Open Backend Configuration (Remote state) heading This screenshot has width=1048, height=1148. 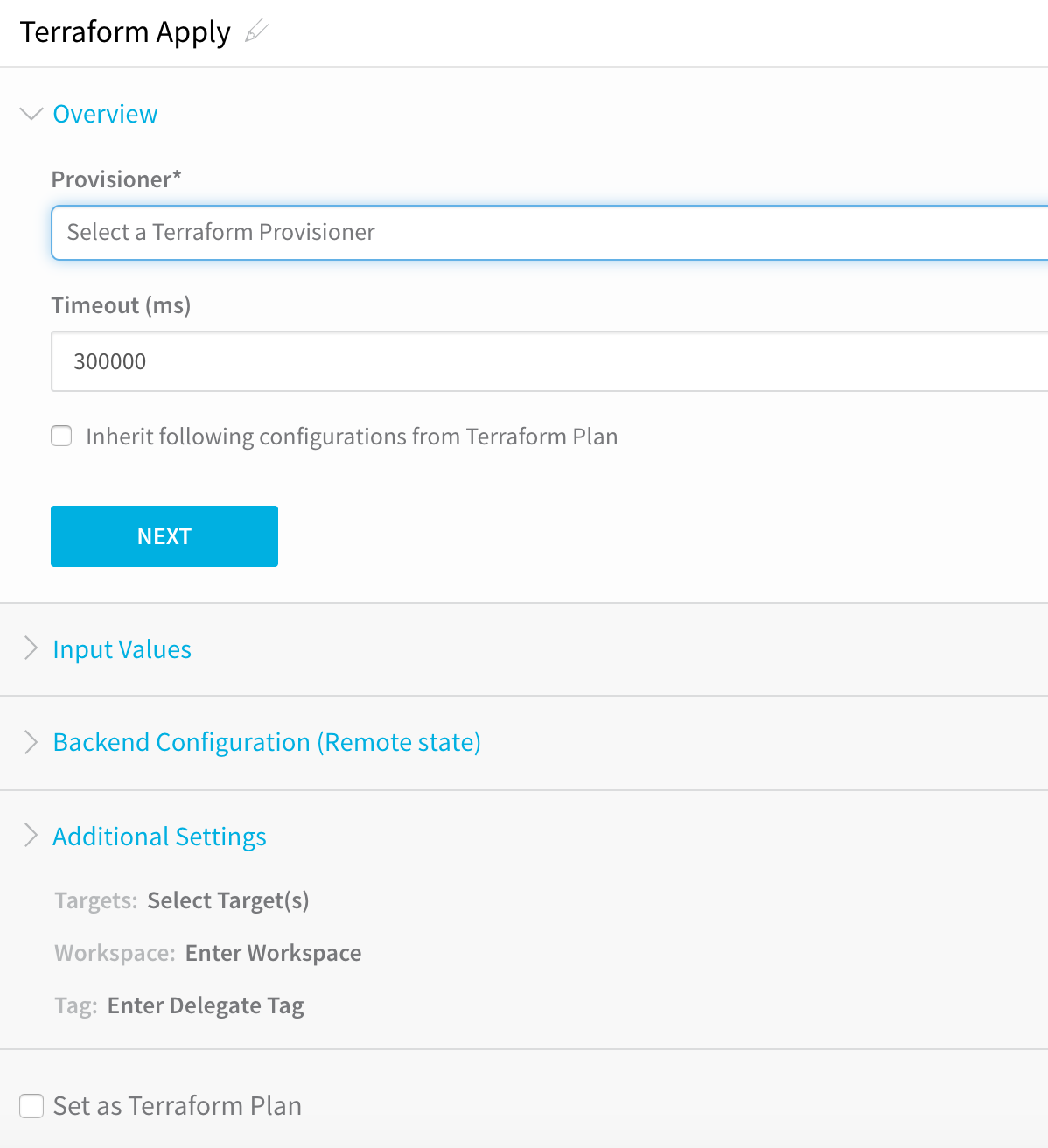(x=267, y=742)
